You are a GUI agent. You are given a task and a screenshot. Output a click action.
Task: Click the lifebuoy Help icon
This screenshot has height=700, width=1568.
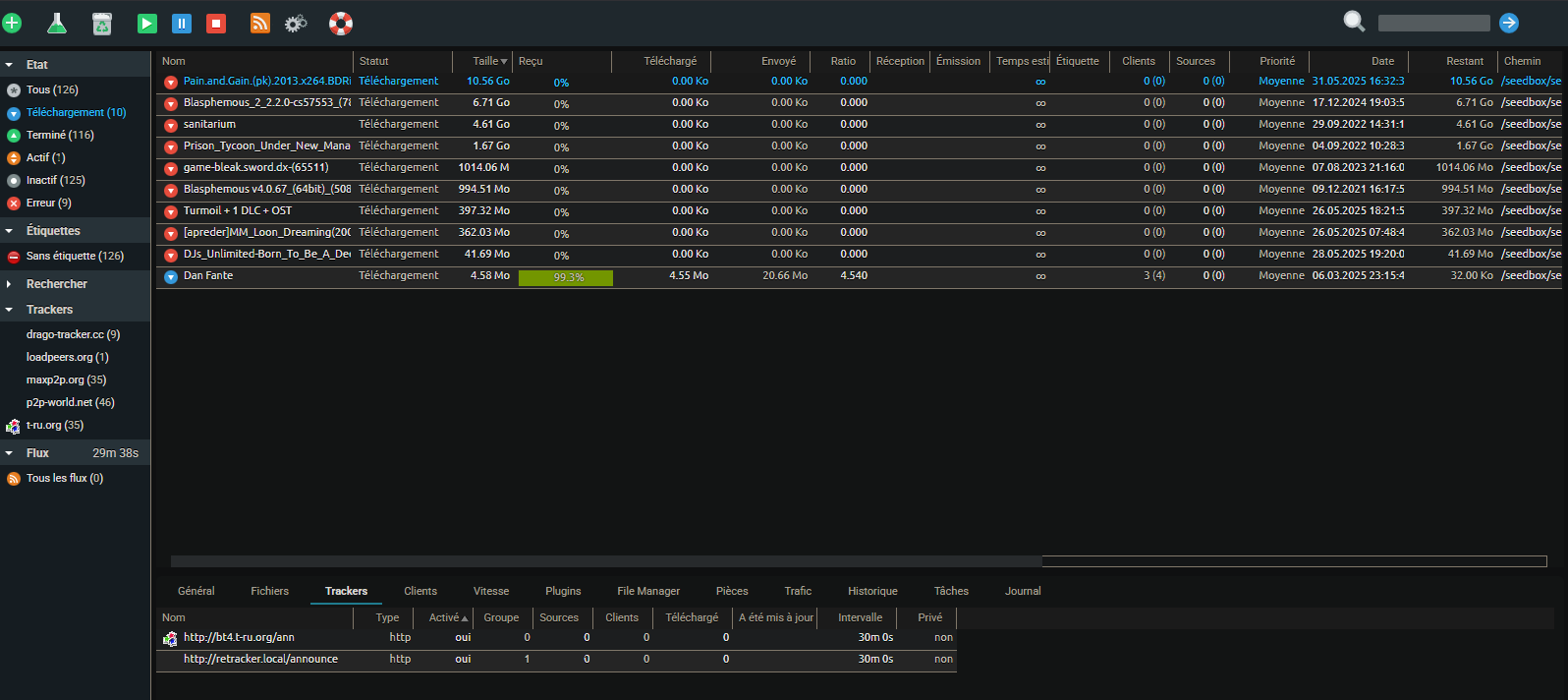(341, 23)
